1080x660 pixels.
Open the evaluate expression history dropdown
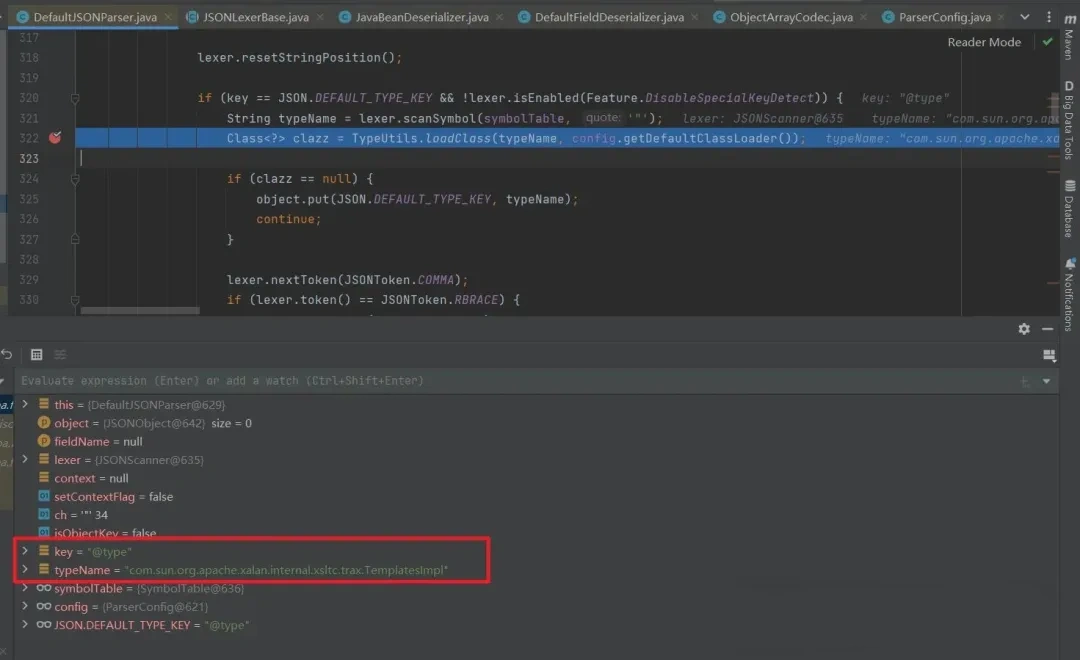click(x=1046, y=381)
